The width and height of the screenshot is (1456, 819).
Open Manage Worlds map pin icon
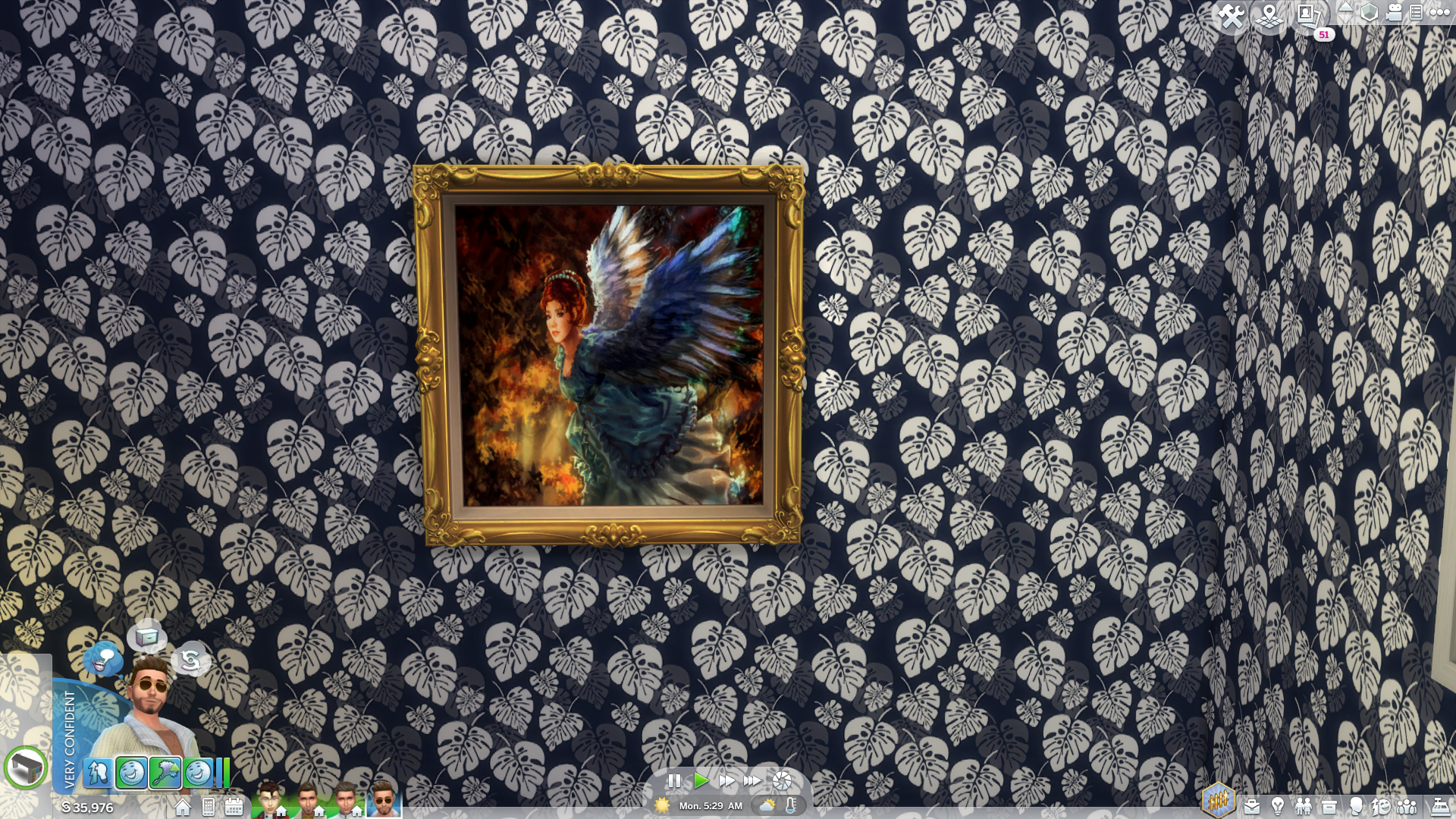tap(1269, 17)
